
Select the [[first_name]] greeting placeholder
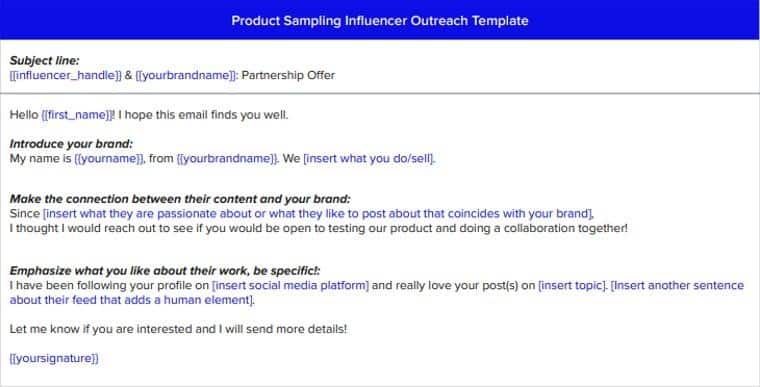[78, 115]
